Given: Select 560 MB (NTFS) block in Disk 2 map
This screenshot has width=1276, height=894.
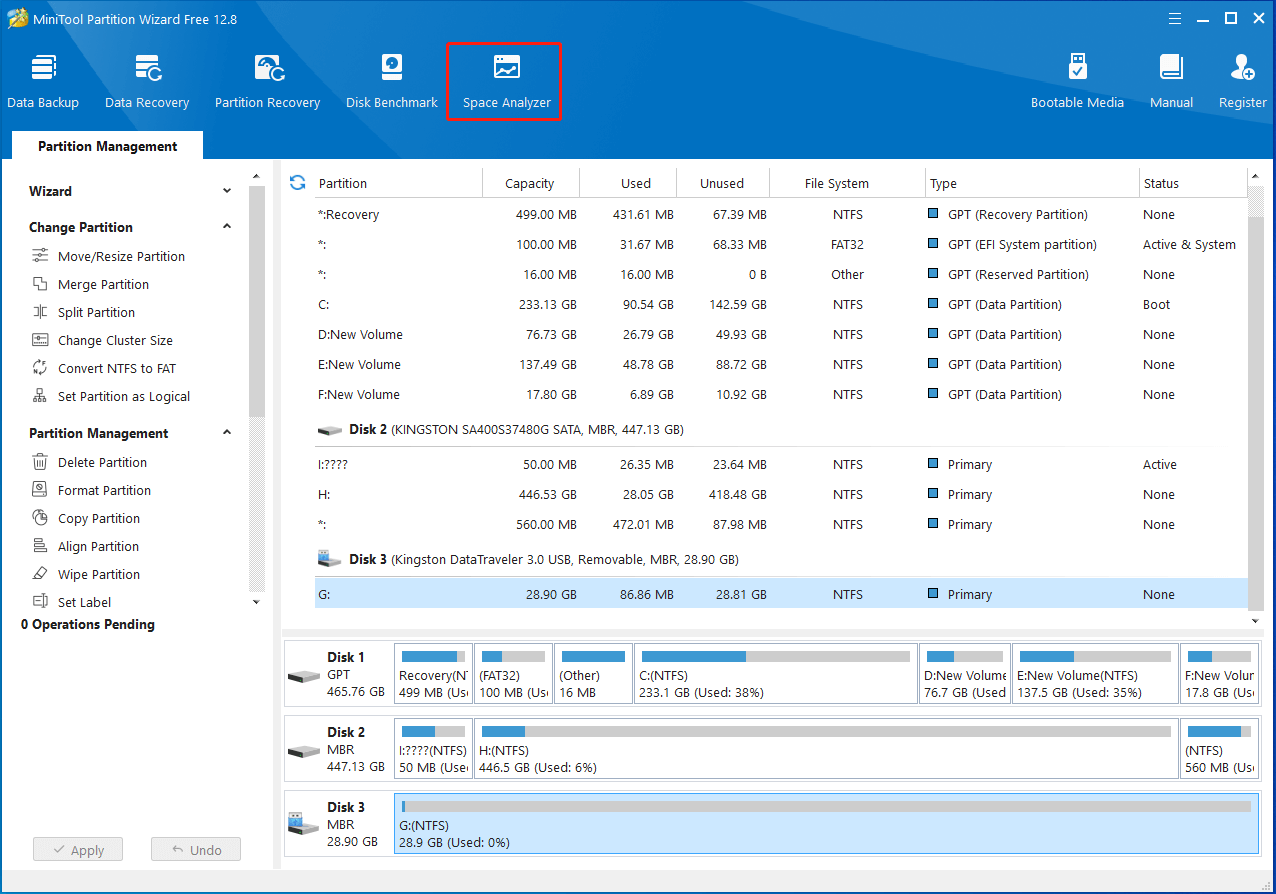Looking at the screenshot, I should coord(1219,748).
